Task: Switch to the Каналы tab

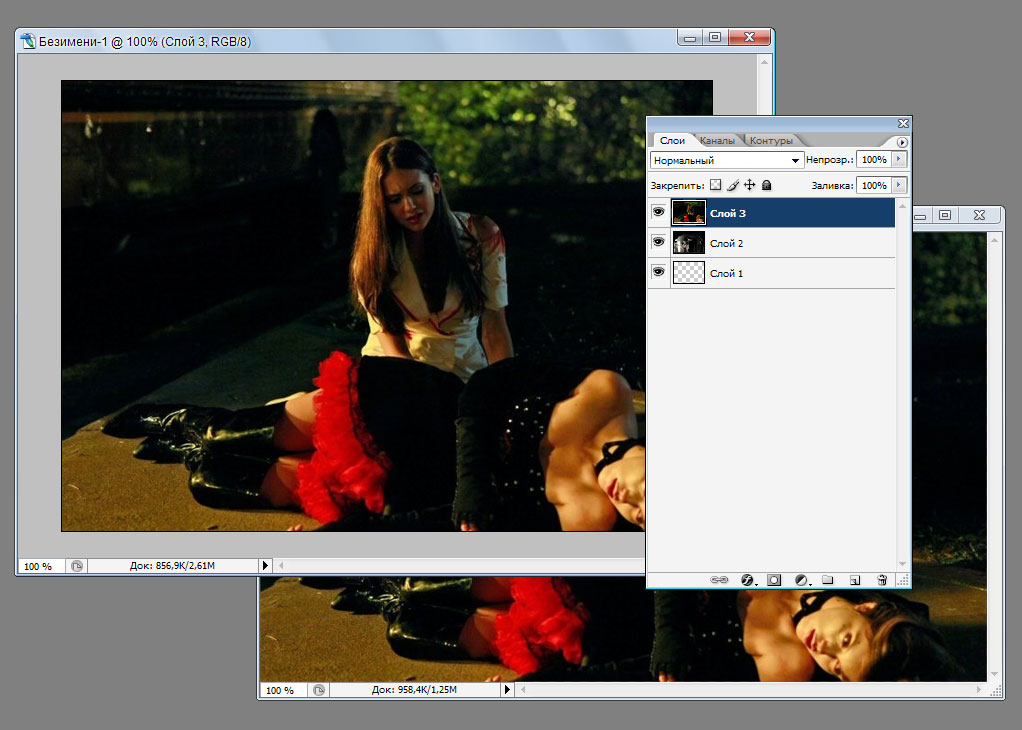Action: tap(718, 141)
